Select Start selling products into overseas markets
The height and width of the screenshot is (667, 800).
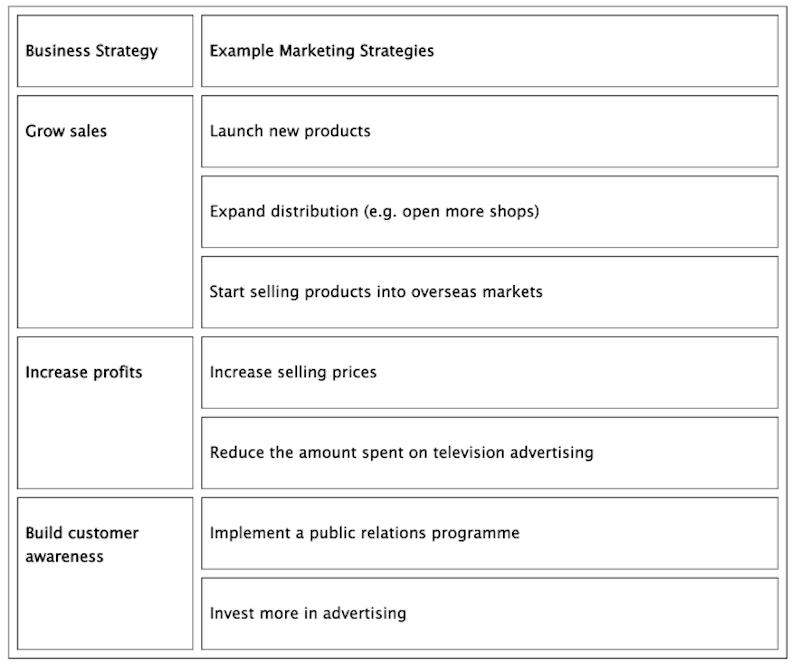[x=490, y=292]
